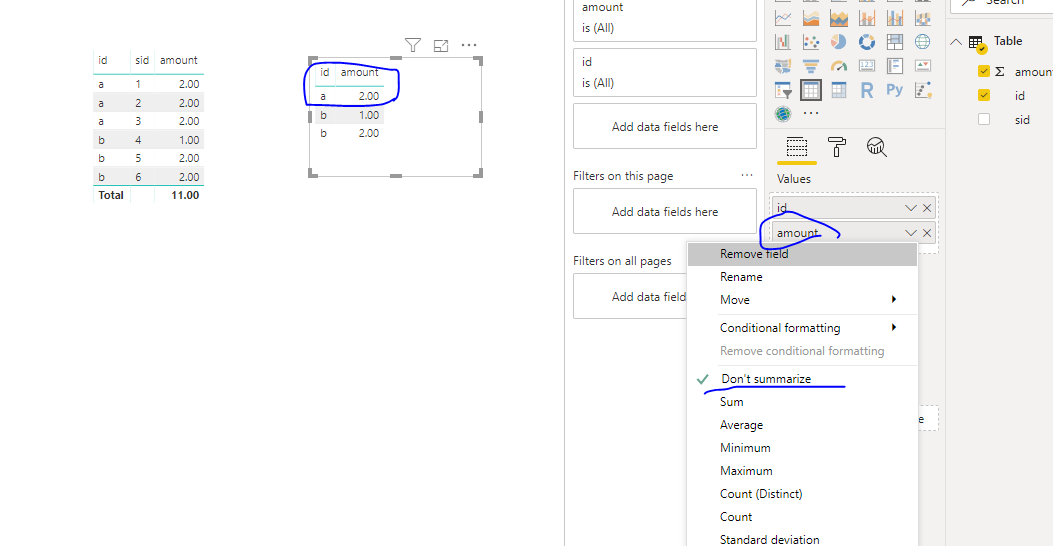Viewport: 1053px width, 546px height.
Task: Select the Multi-row card visualization
Action: pos(895,66)
